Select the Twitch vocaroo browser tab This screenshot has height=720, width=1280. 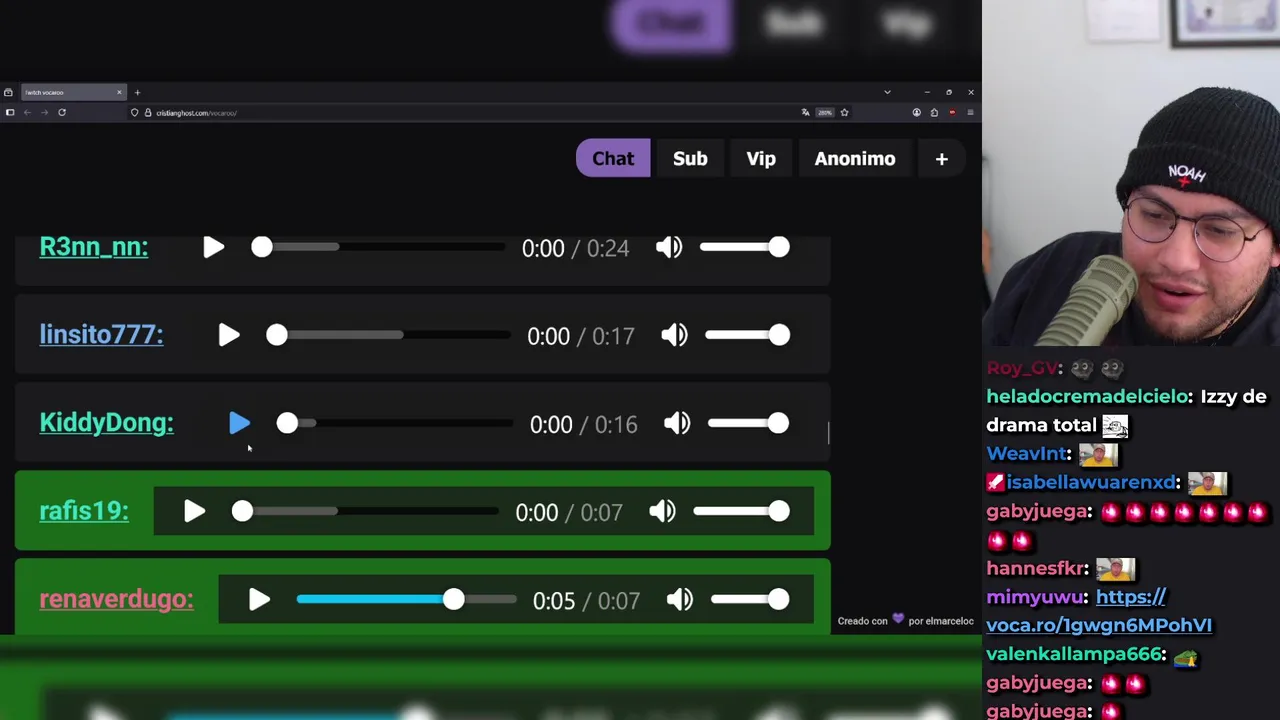[71, 93]
